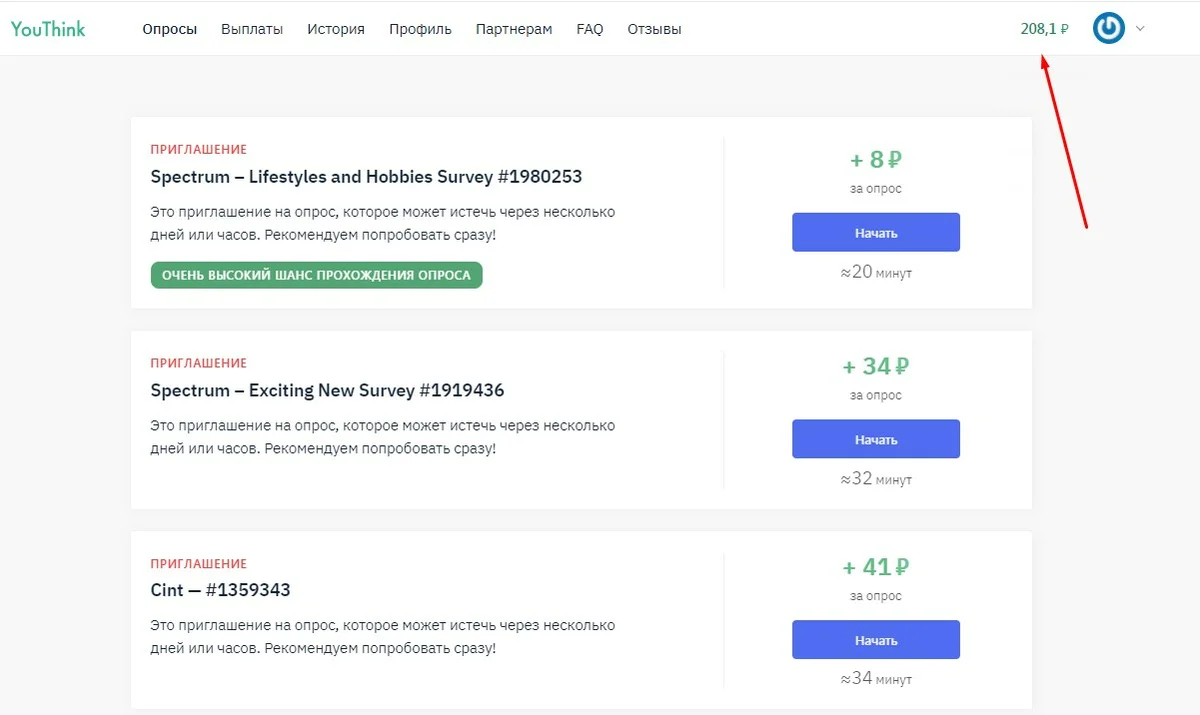Open the История menu item
The image size is (1200, 715).
click(x=336, y=30)
